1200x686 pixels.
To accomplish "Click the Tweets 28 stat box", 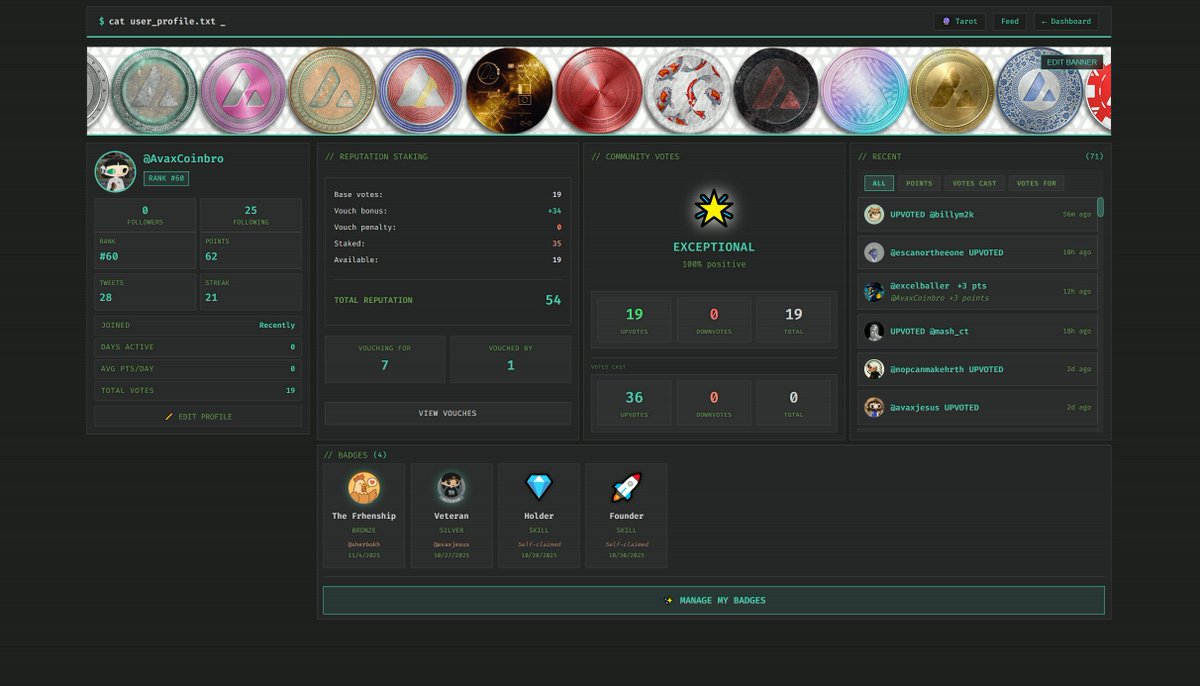I will coord(145,292).
